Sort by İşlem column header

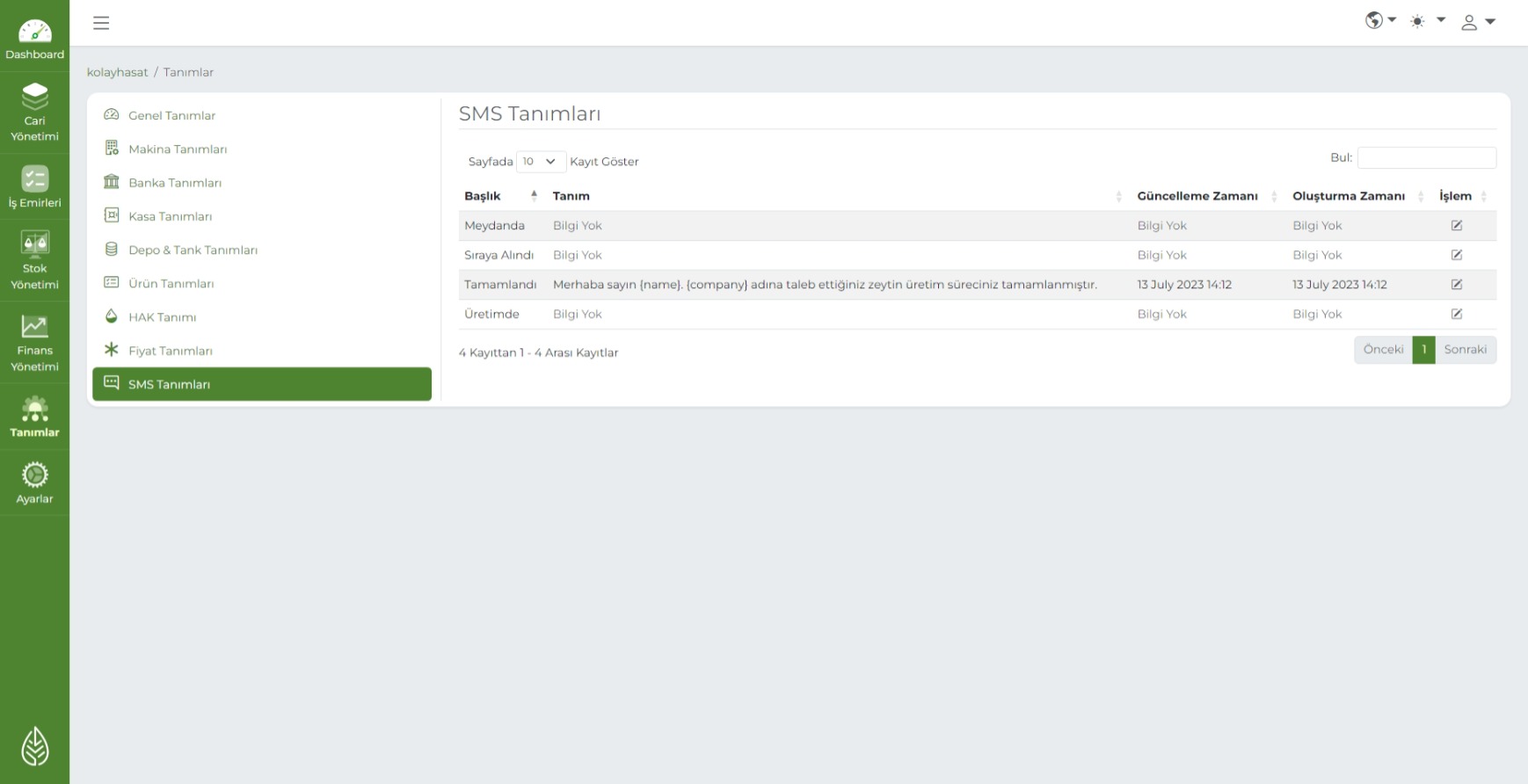pyautogui.click(x=1465, y=196)
